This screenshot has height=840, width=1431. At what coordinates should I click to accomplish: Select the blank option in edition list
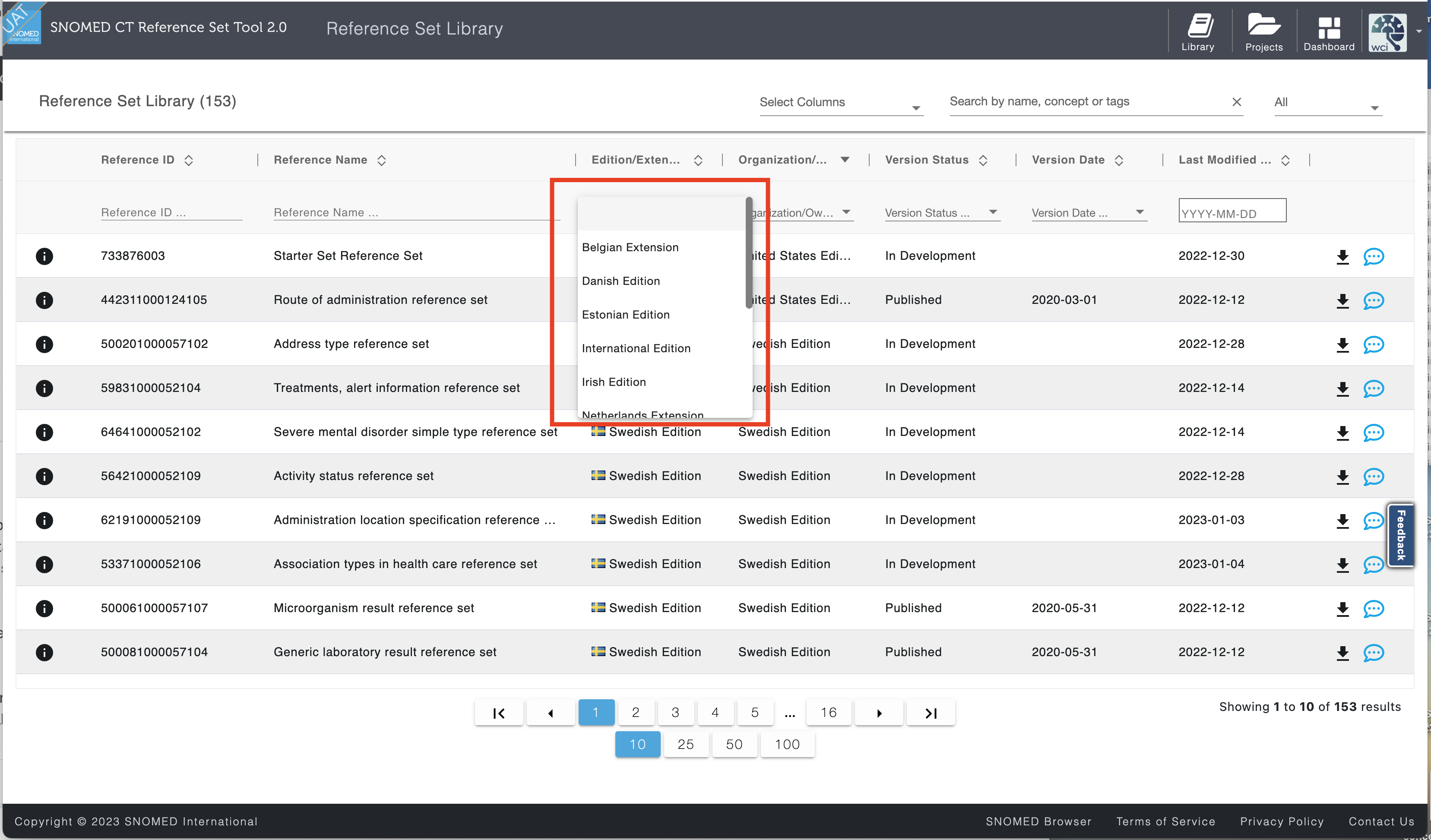pyautogui.click(x=662, y=214)
